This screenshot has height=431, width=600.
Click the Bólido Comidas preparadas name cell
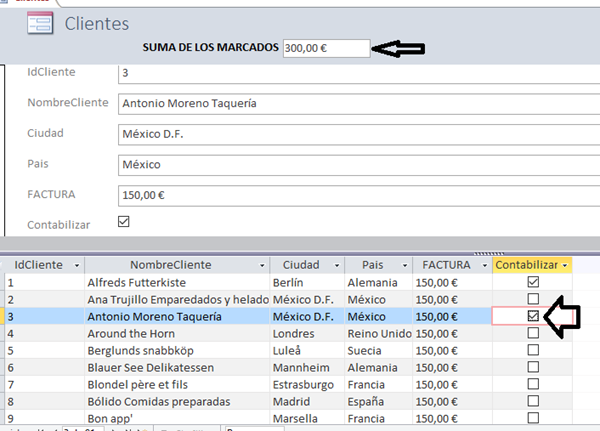176,401
